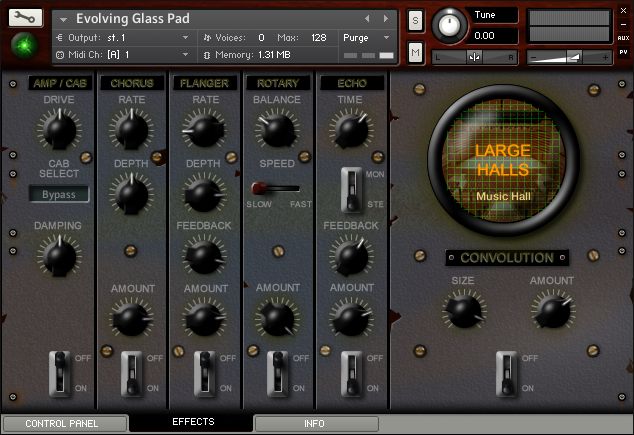Go to the previous instrument preset arrow
The height and width of the screenshot is (435, 634).
pos(367,19)
